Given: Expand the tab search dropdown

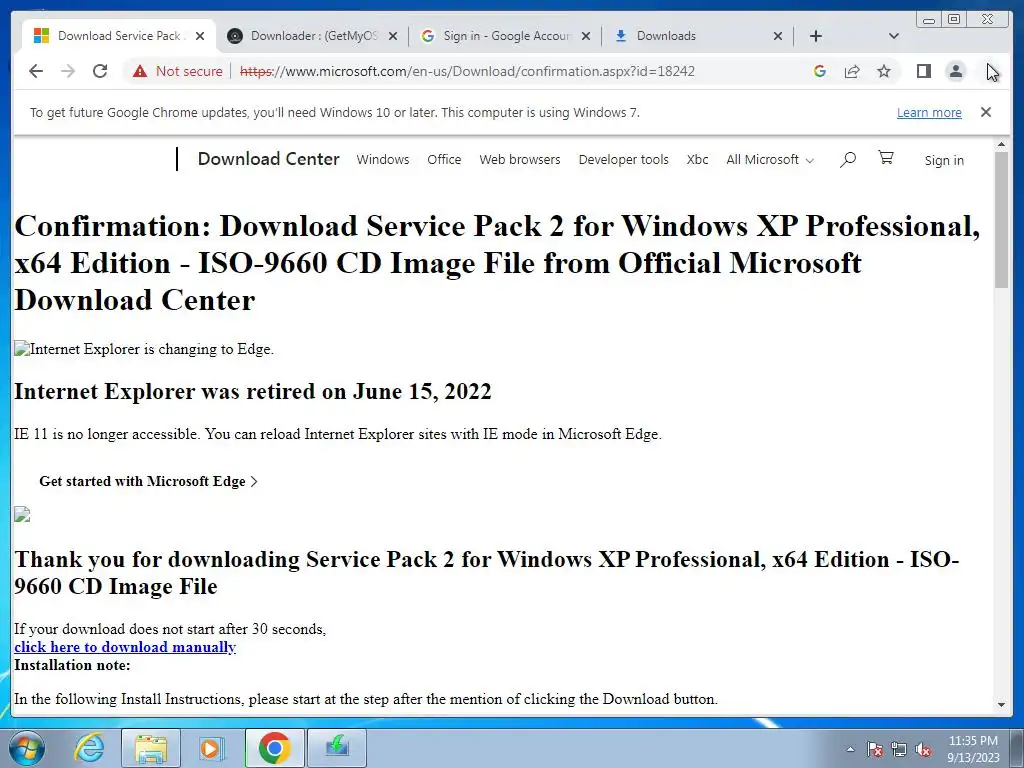Looking at the screenshot, I should click(x=894, y=36).
